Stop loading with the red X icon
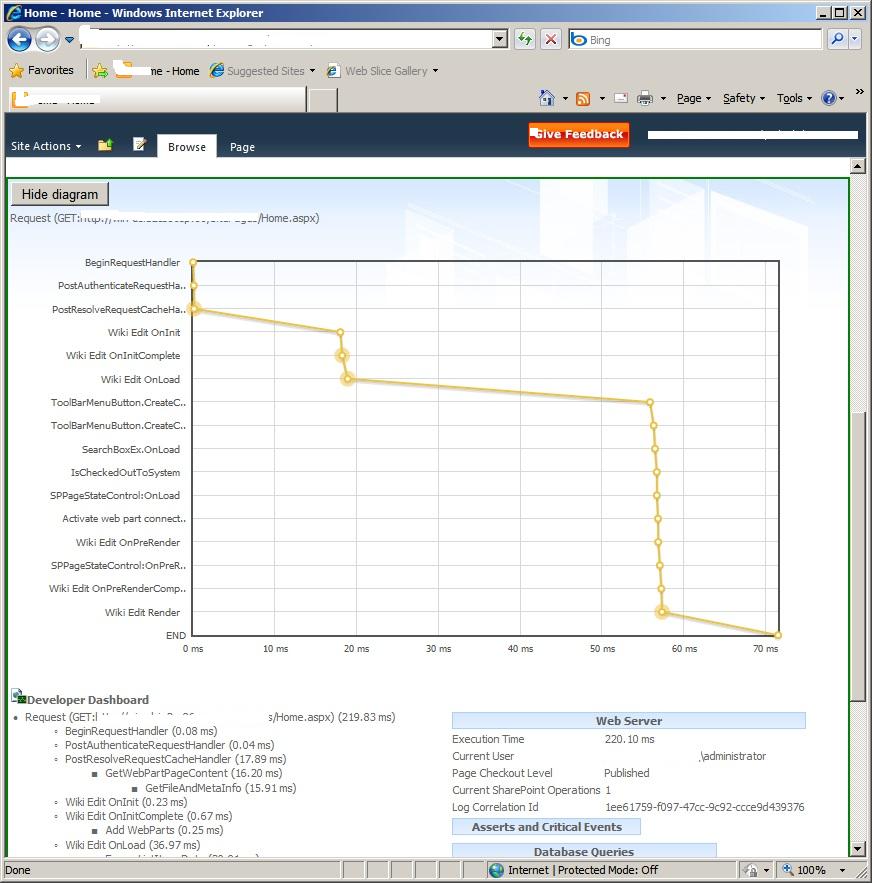The image size is (872, 883). [x=551, y=39]
